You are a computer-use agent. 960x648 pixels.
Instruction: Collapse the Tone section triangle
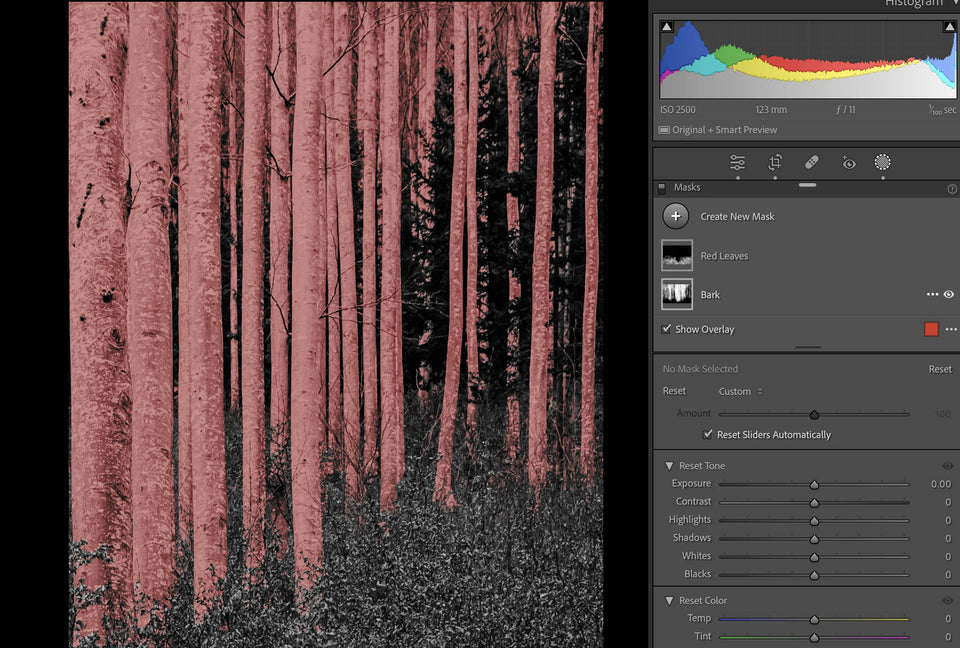(669, 466)
